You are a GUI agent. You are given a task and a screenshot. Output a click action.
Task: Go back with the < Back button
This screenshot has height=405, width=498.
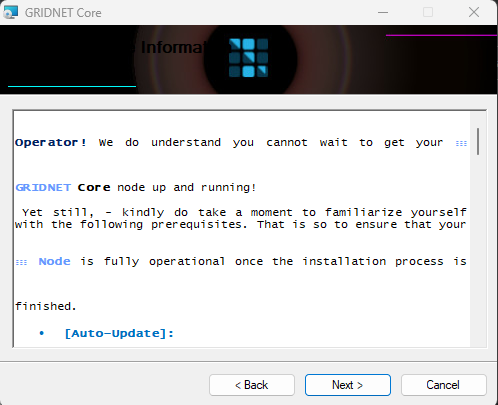click(252, 385)
